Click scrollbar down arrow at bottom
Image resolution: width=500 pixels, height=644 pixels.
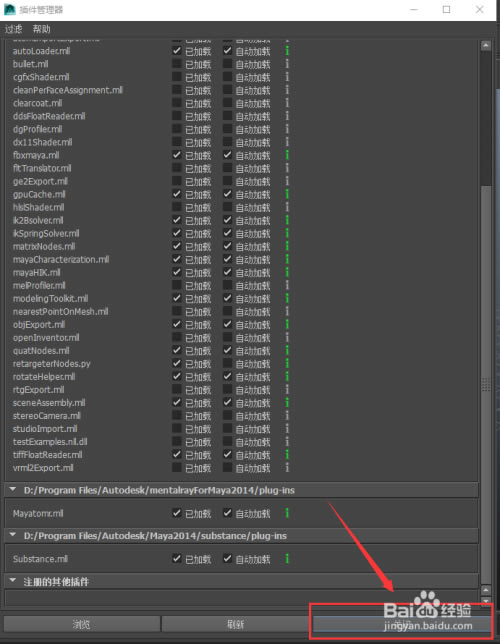(486, 601)
